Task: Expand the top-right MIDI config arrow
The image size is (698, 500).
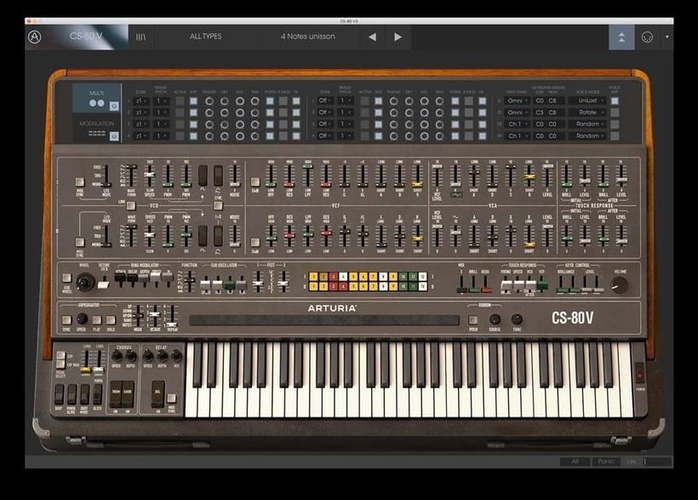Action: pyautogui.click(x=667, y=37)
